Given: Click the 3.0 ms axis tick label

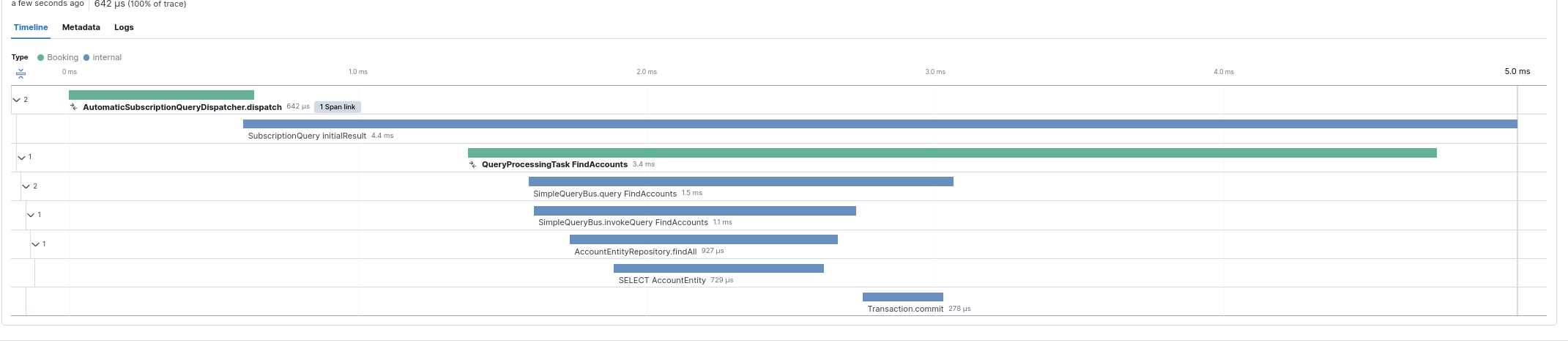Looking at the screenshot, I should (935, 72).
